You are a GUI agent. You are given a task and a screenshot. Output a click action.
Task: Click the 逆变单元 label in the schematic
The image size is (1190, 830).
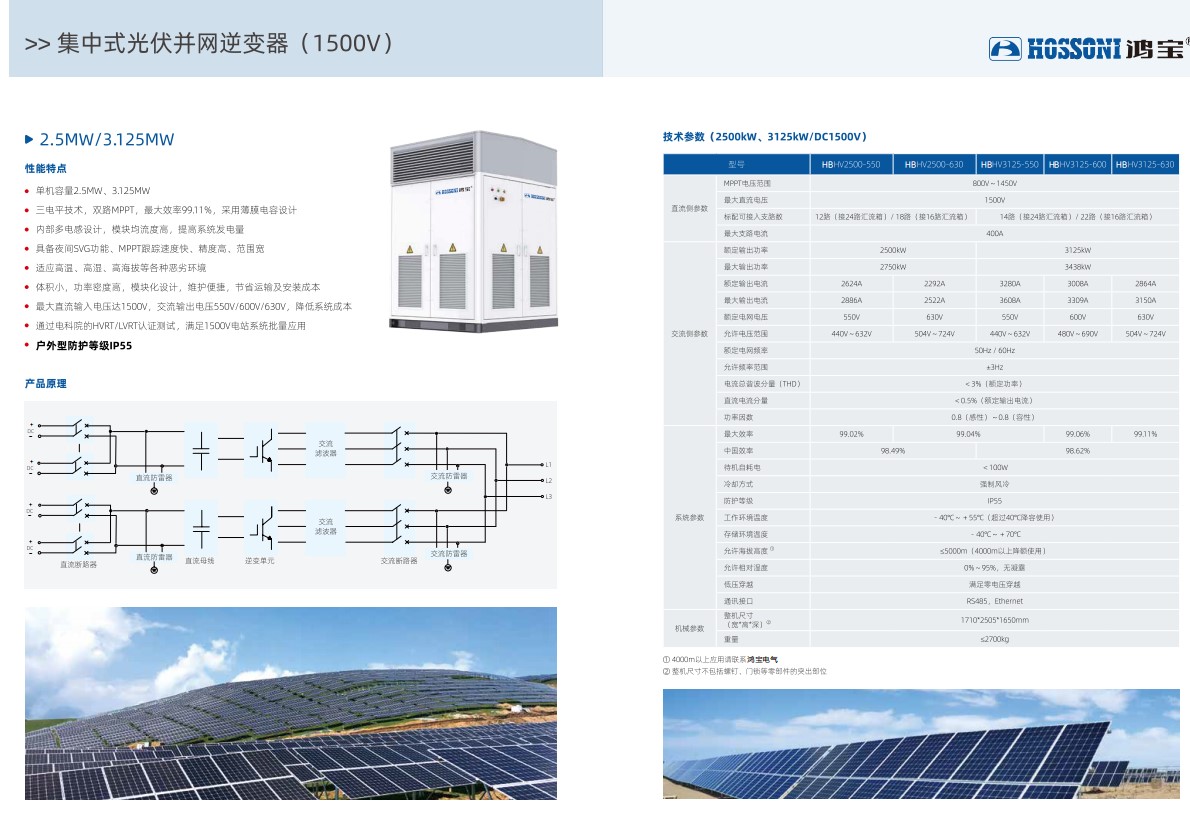pyautogui.click(x=260, y=561)
